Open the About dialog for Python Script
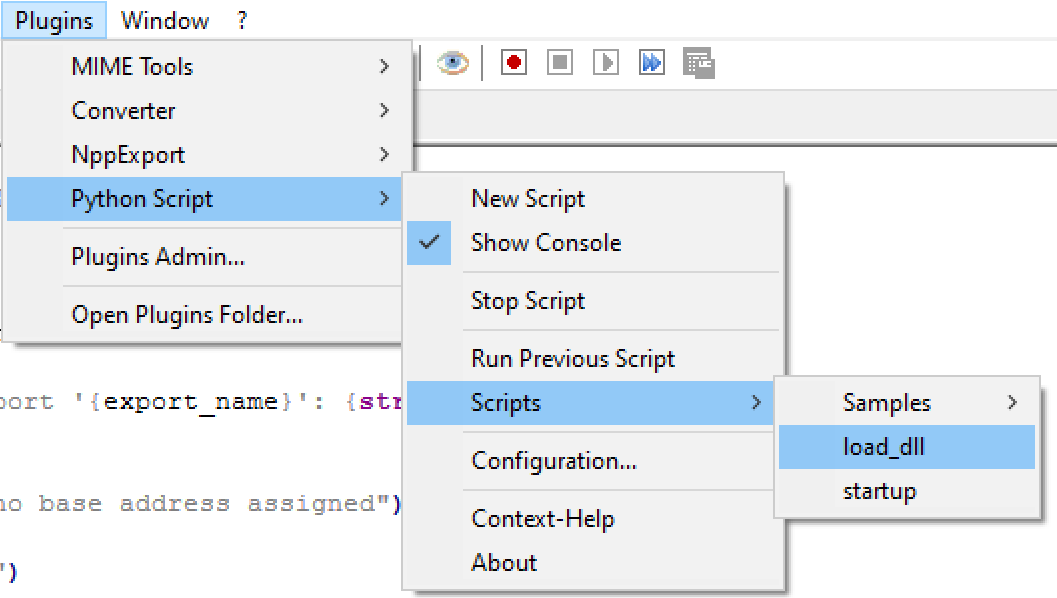1057x598 pixels. [x=503, y=562]
